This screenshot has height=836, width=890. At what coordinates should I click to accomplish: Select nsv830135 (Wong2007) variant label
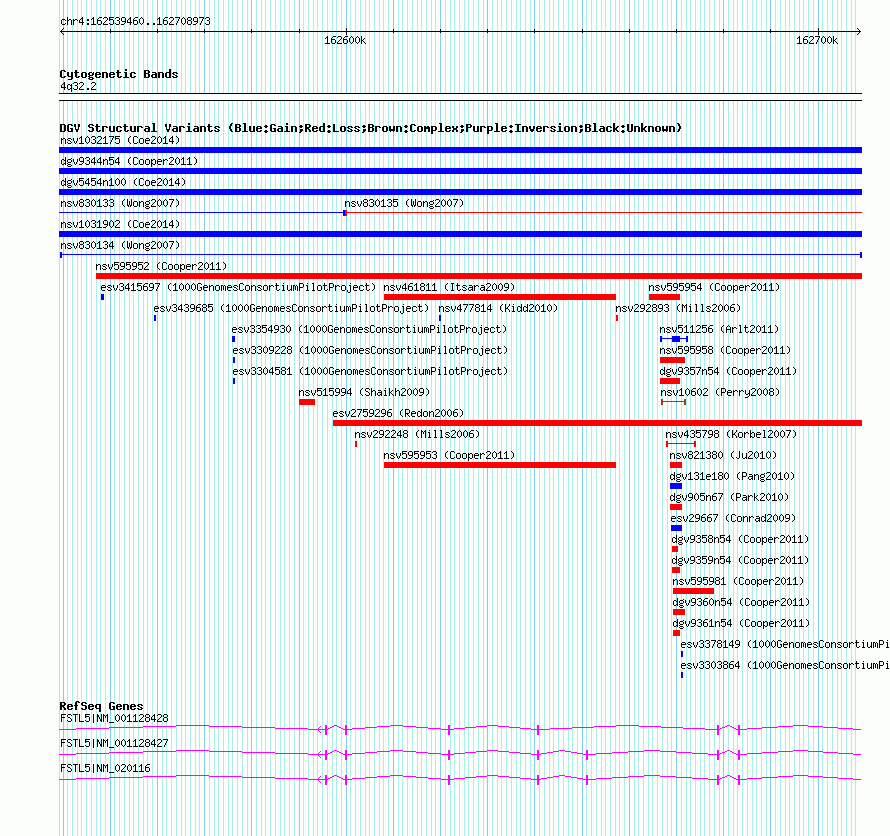404,203
